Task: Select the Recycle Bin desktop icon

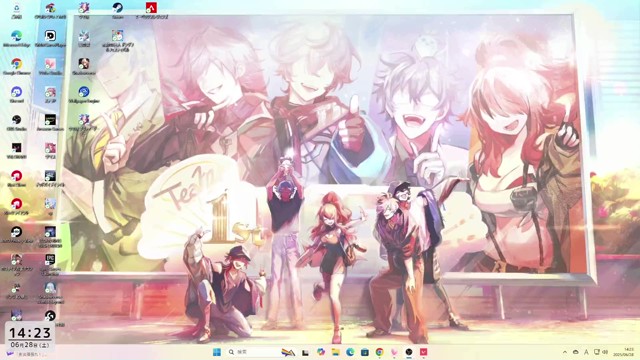Action: click(x=17, y=11)
